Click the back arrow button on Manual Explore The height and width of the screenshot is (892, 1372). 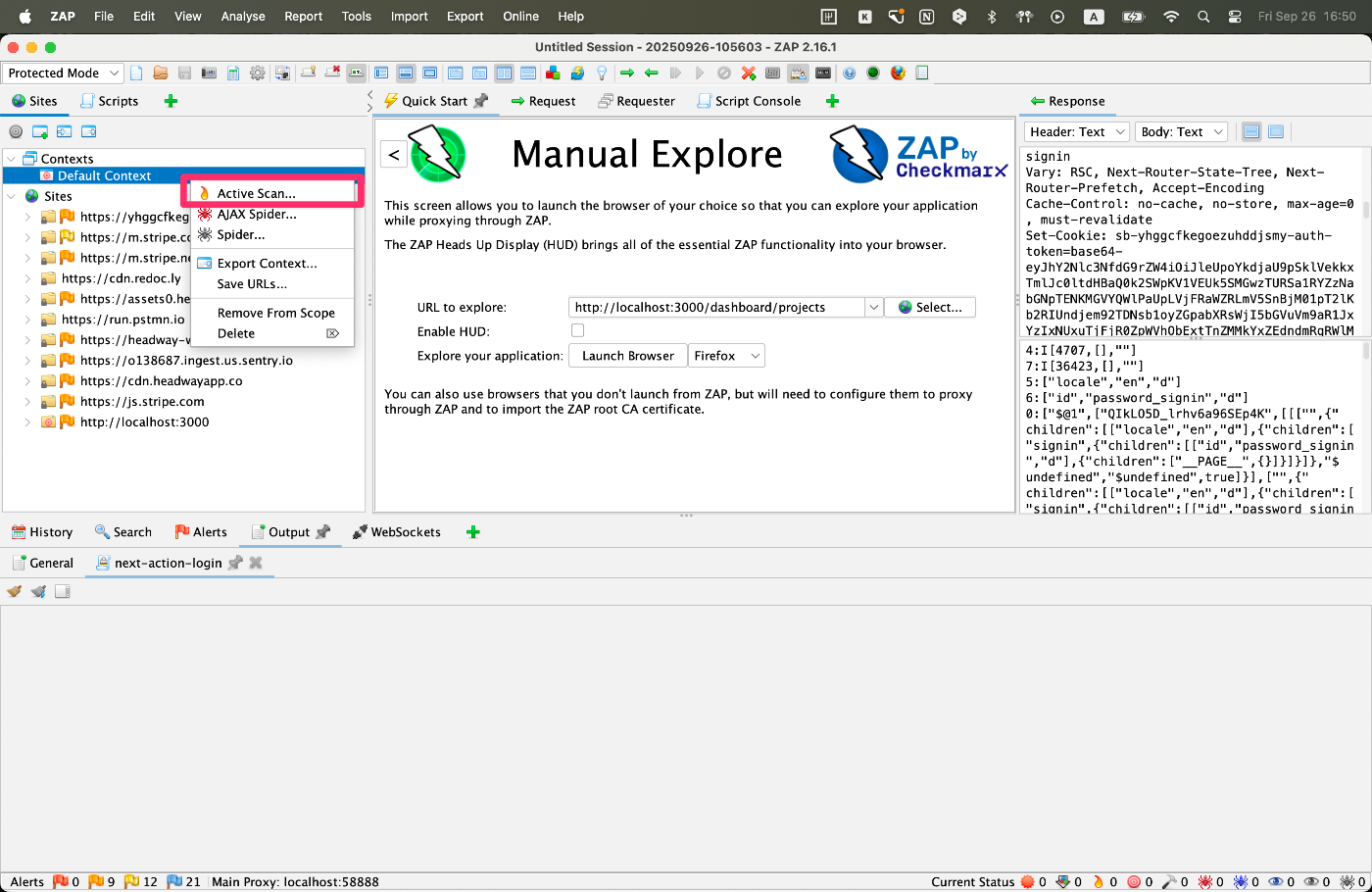click(x=393, y=155)
